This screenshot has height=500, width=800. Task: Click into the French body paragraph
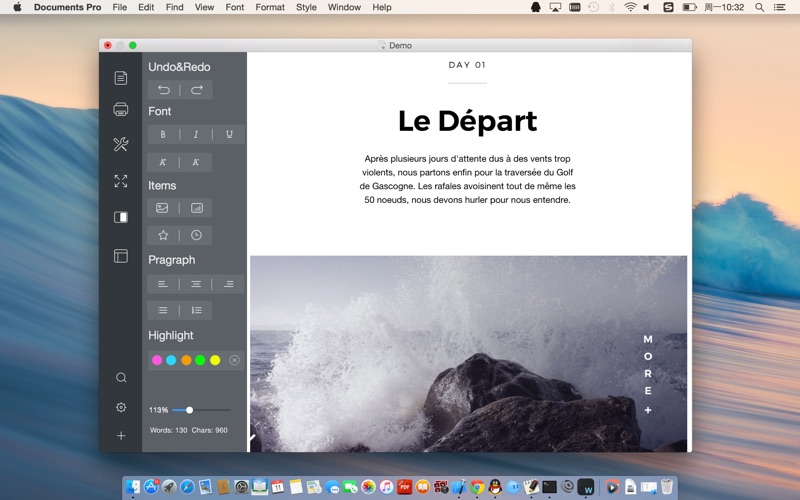tap(467, 179)
